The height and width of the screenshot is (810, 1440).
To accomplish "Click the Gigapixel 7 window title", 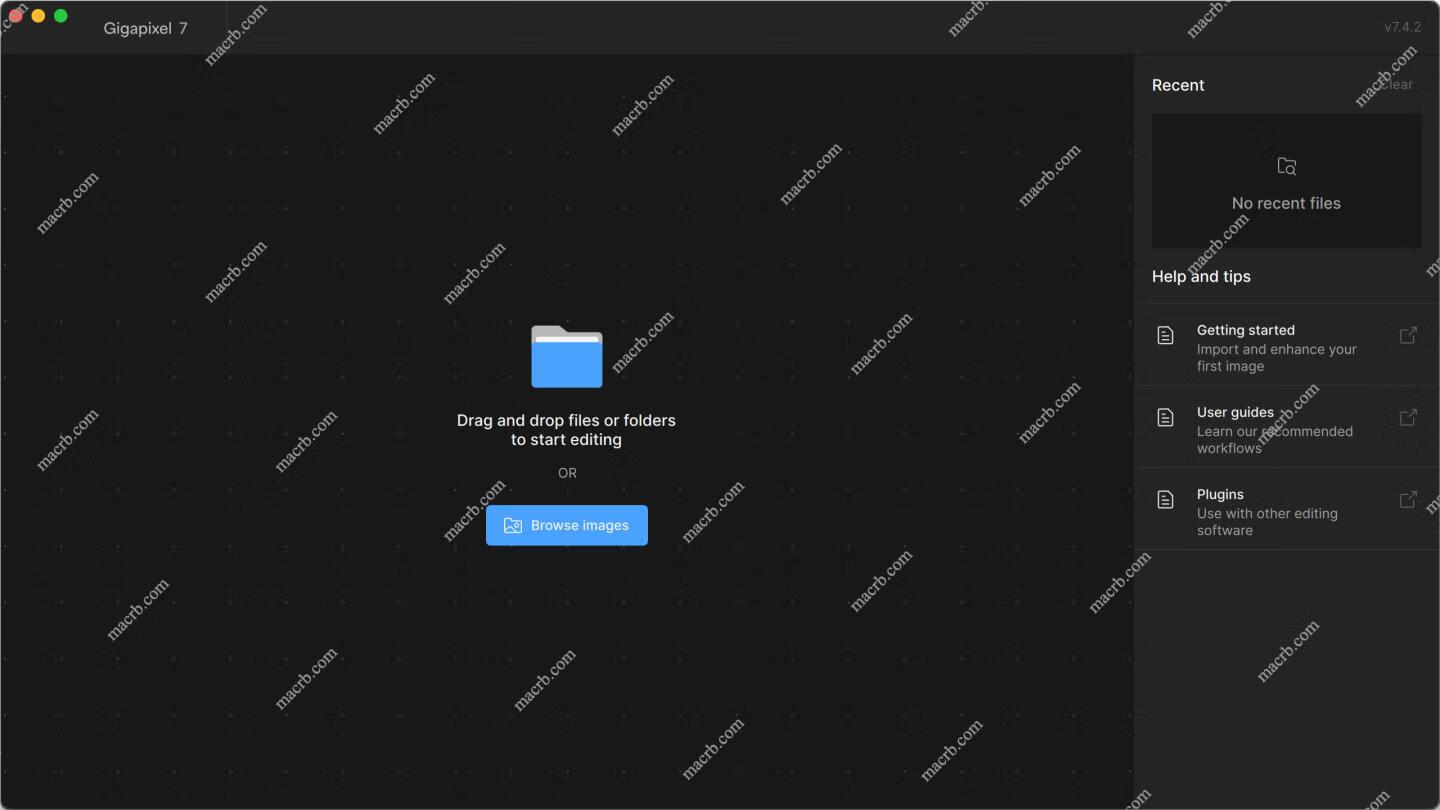I will [146, 28].
